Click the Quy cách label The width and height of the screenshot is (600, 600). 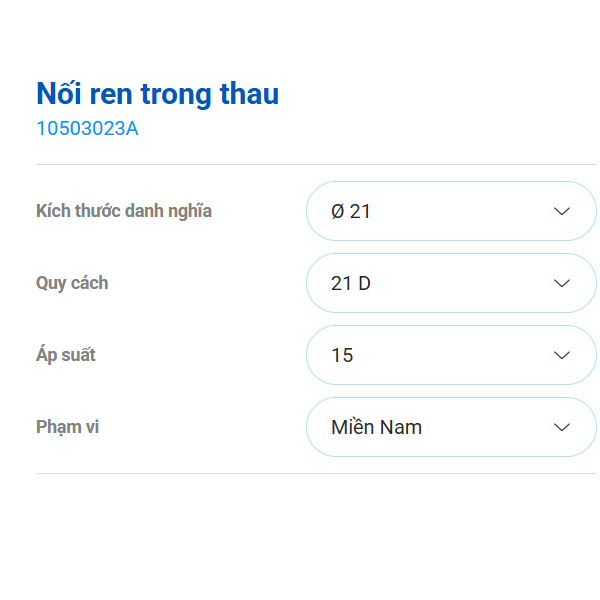point(72,283)
